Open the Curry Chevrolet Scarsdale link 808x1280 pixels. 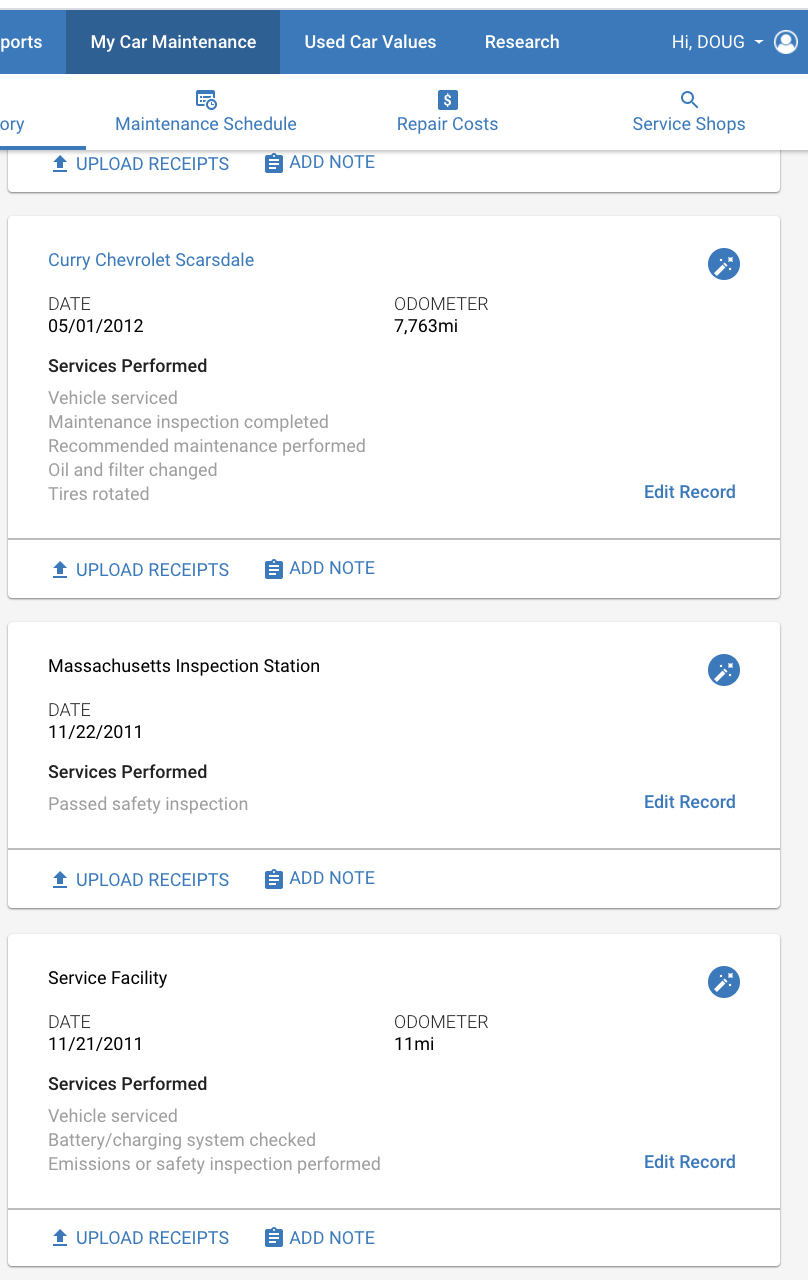coord(151,260)
